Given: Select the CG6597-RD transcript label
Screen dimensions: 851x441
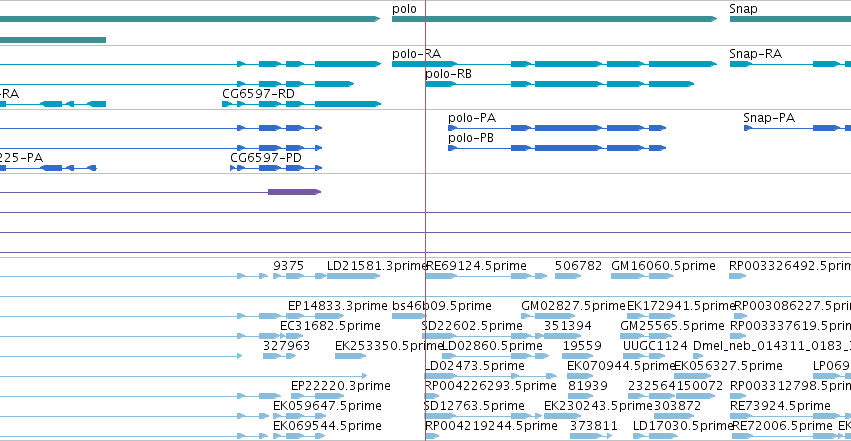Looking at the screenshot, I should point(258,94).
